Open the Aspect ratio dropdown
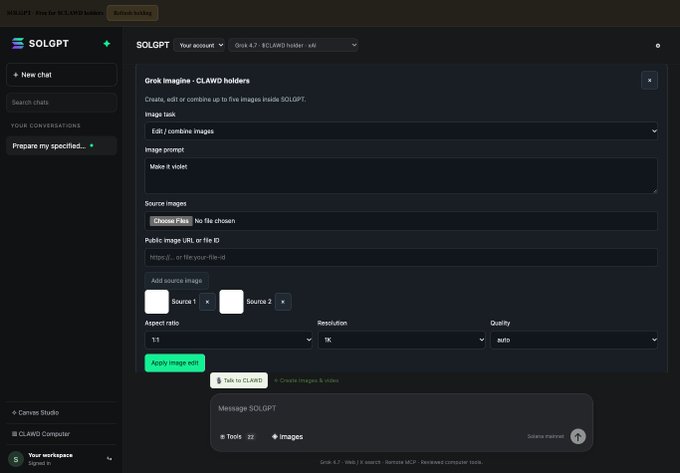 [228, 340]
